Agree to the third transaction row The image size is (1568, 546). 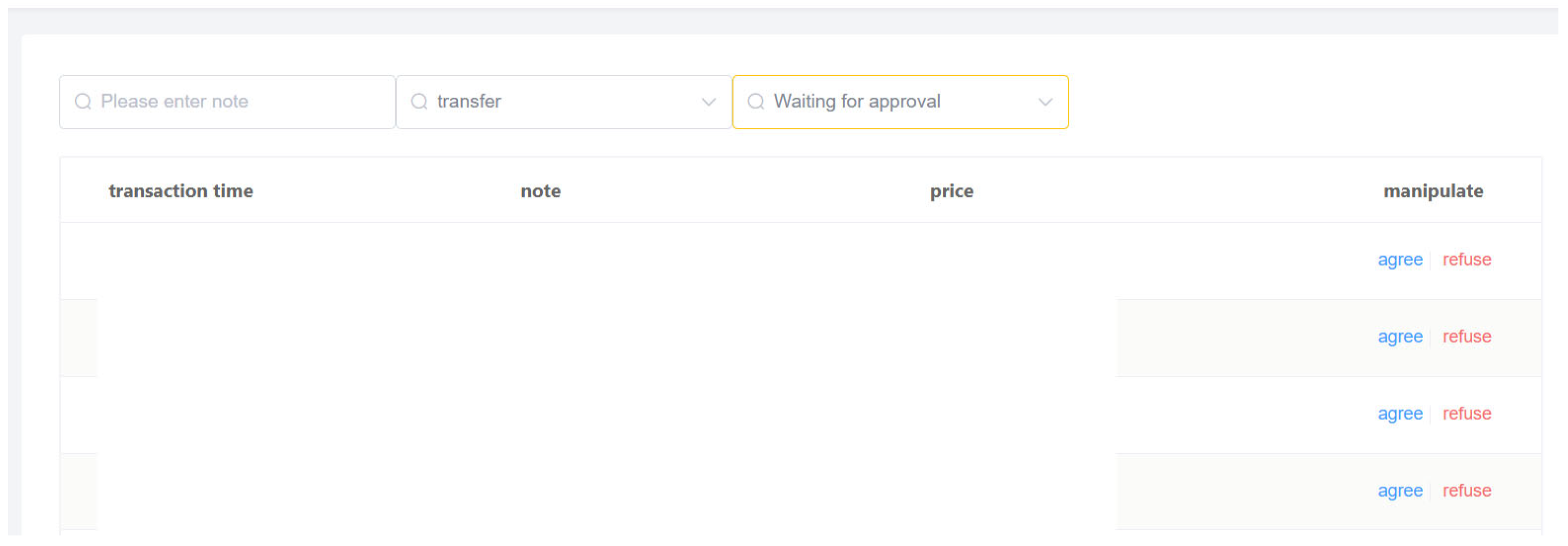[1400, 414]
